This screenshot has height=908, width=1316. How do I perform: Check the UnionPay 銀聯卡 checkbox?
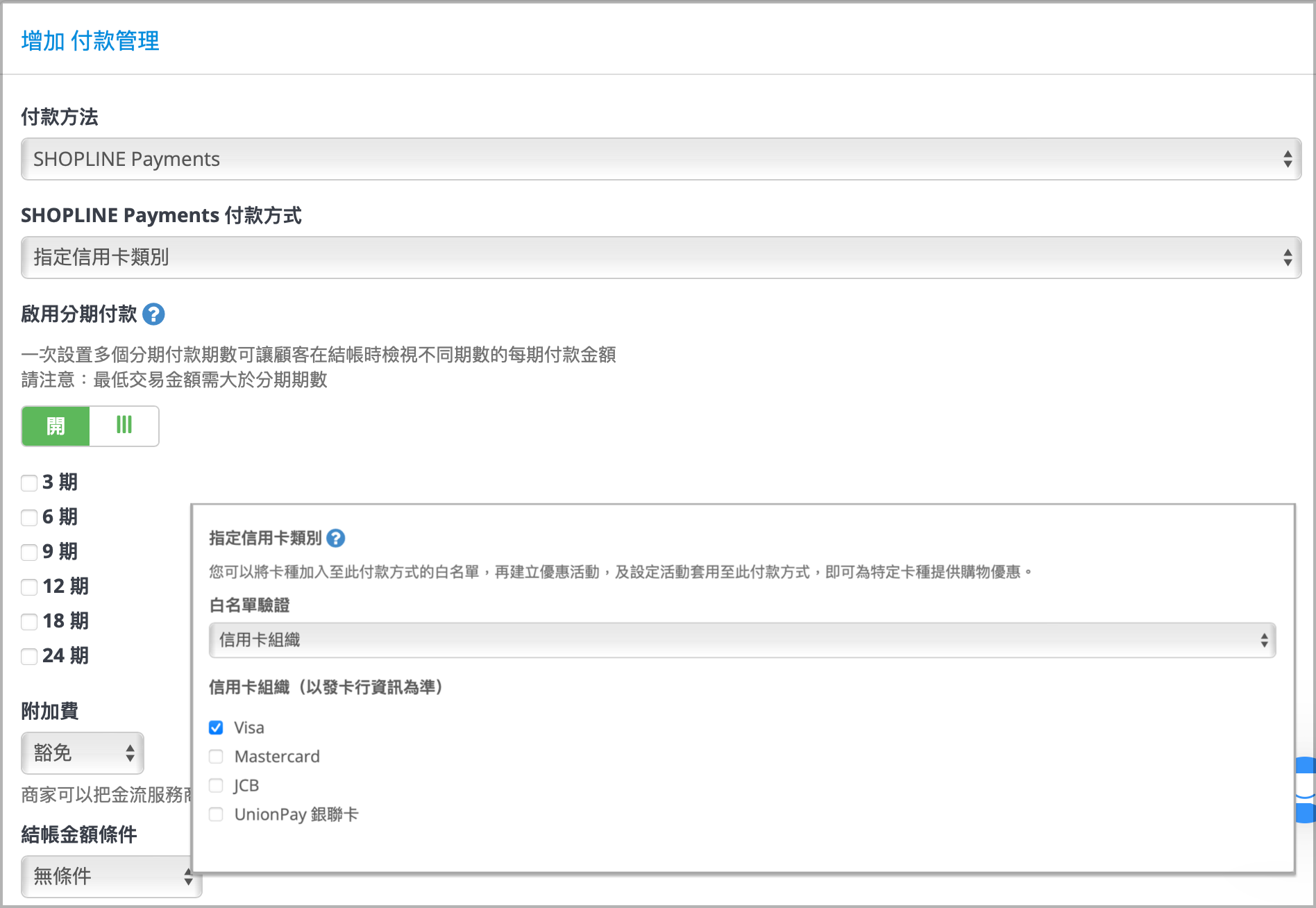[216, 814]
